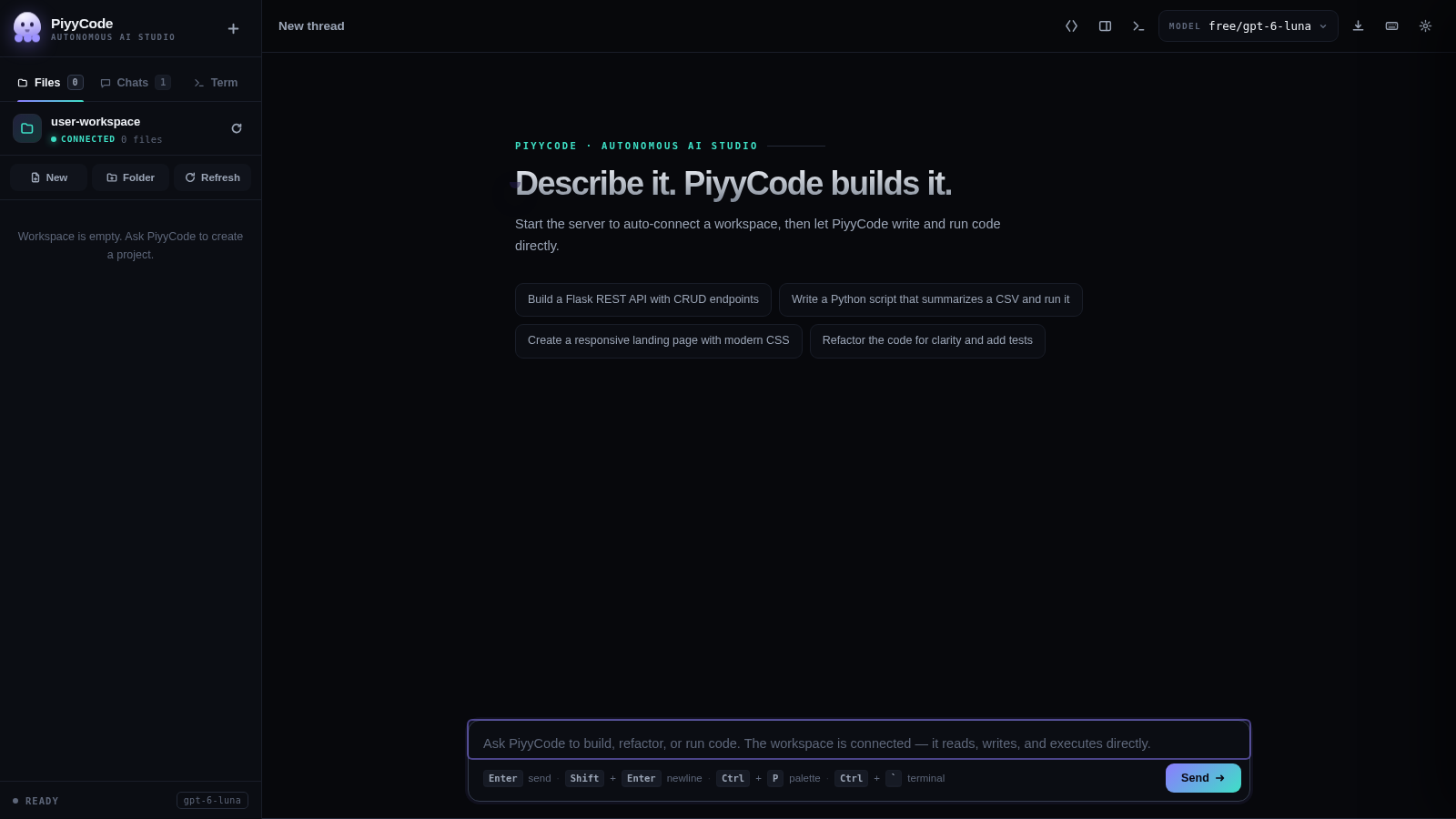
Task: Open the Term tab
Action: point(216,83)
